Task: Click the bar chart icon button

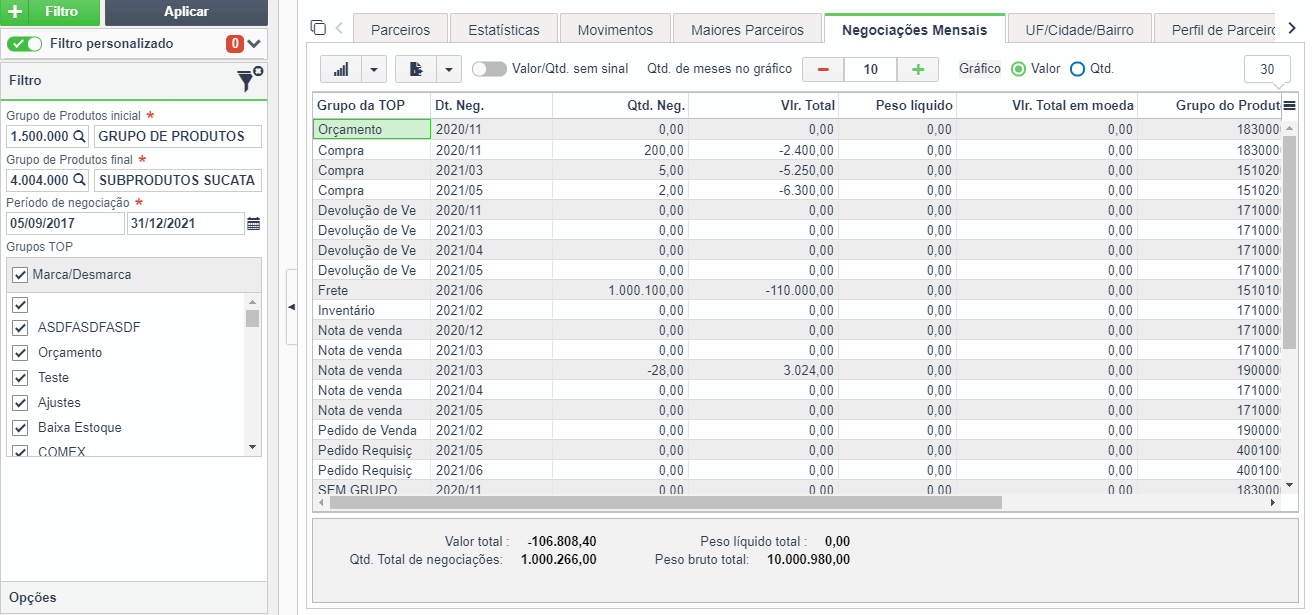Action: point(341,69)
